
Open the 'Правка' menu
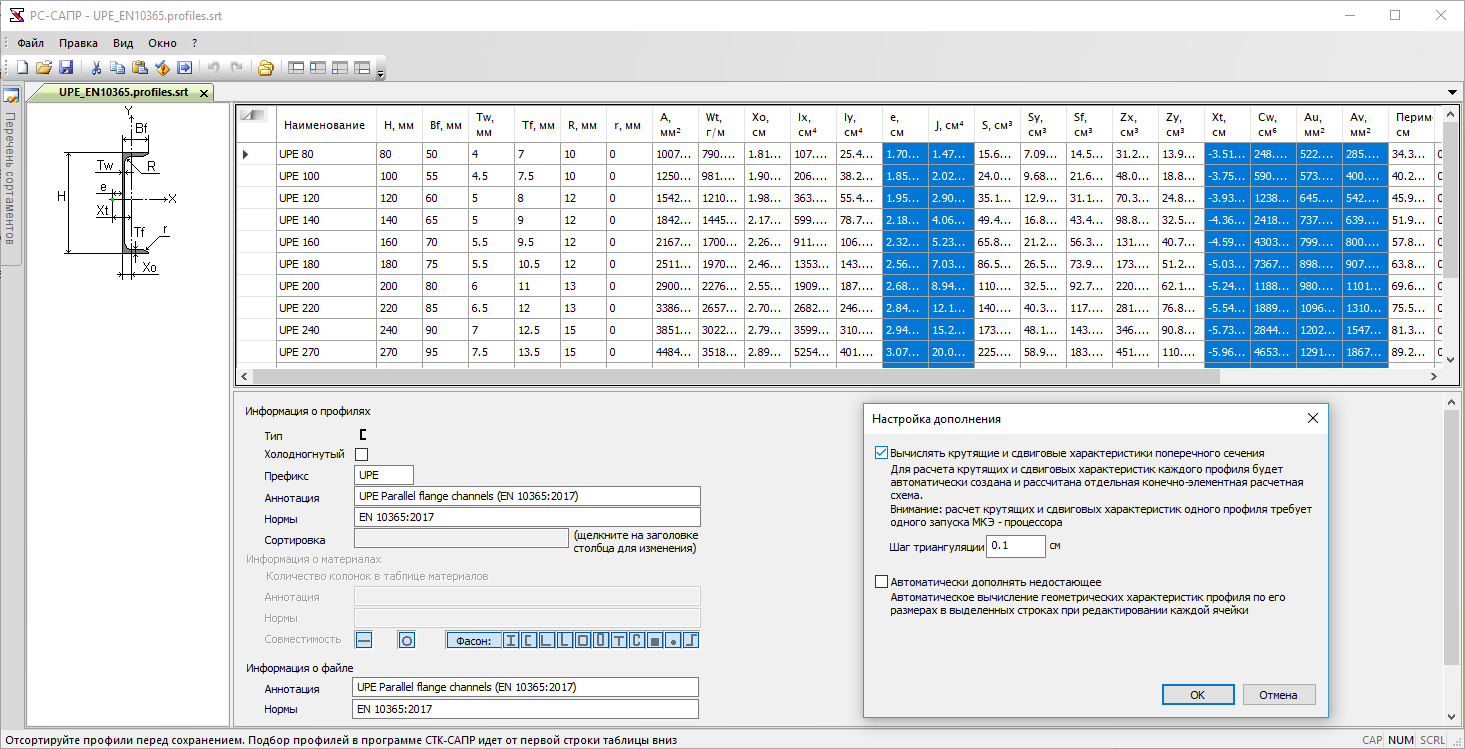pyautogui.click(x=78, y=43)
